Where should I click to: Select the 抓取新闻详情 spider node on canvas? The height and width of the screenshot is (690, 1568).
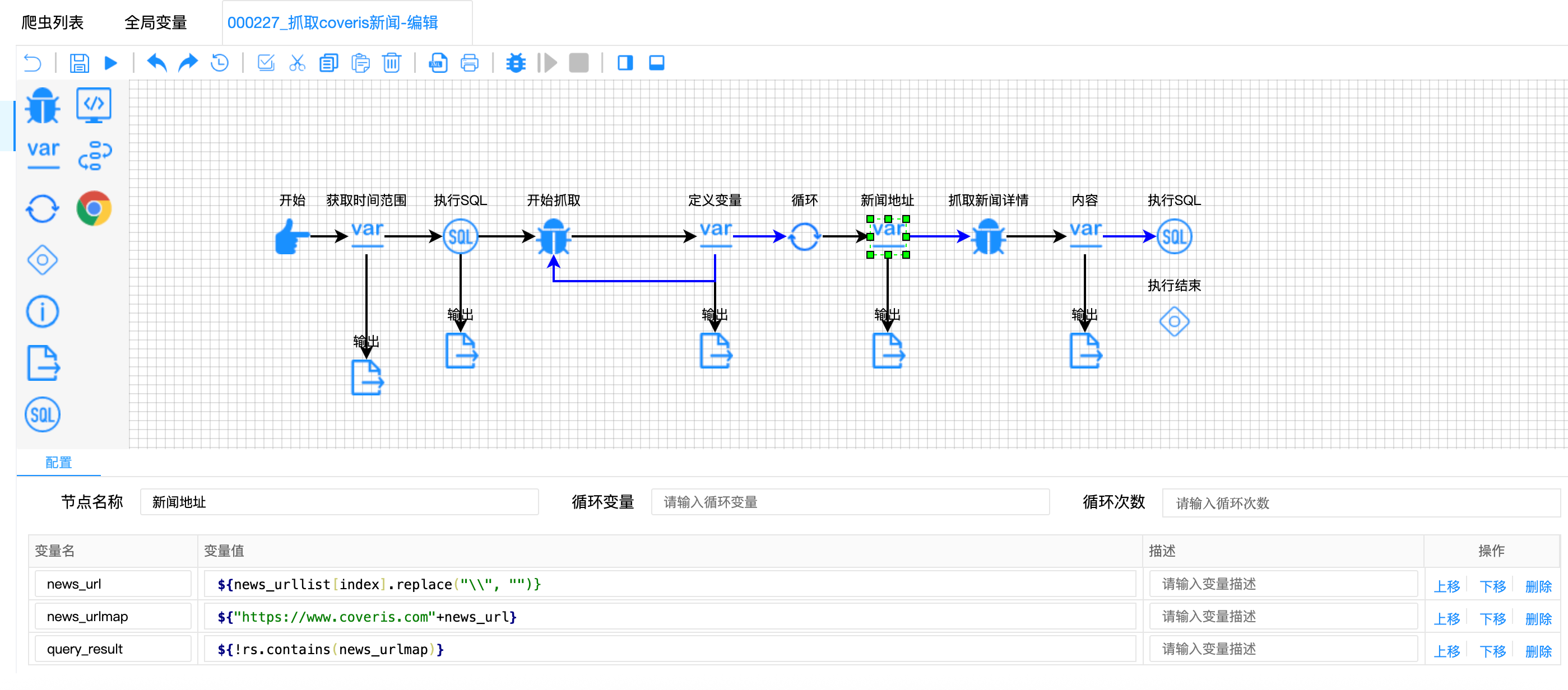point(988,237)
